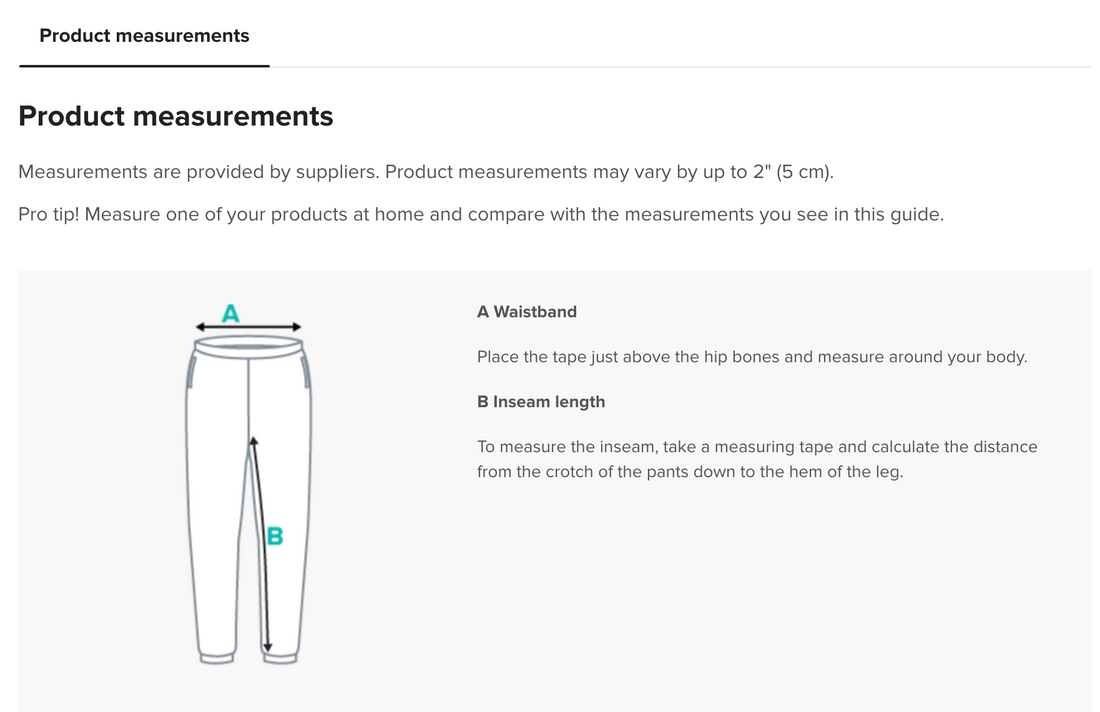This screenshot has width=1100, height=712.
Task: Click the inseam measuring instructions paragraph
Action: [757, 459]
